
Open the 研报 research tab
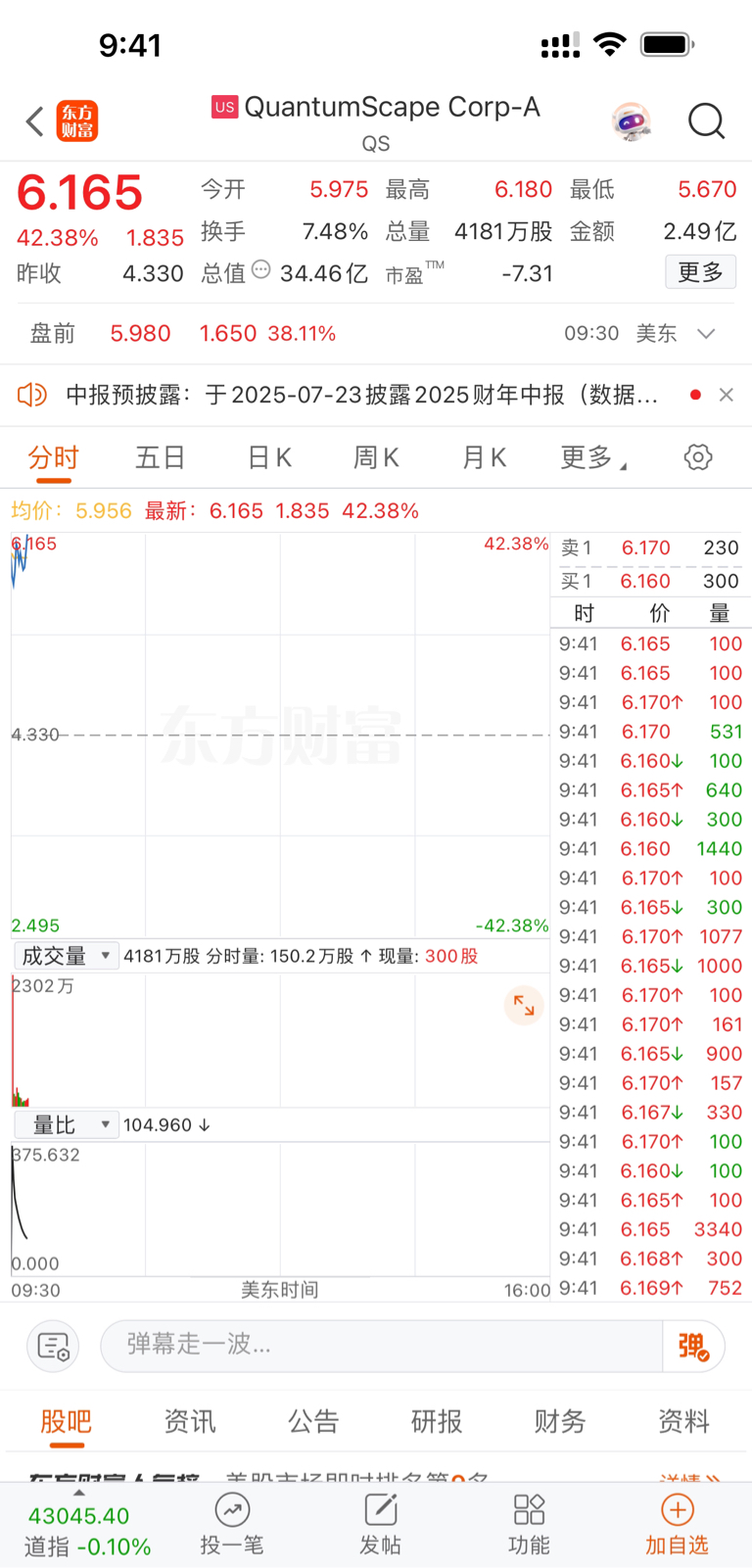click(437, 1421)
